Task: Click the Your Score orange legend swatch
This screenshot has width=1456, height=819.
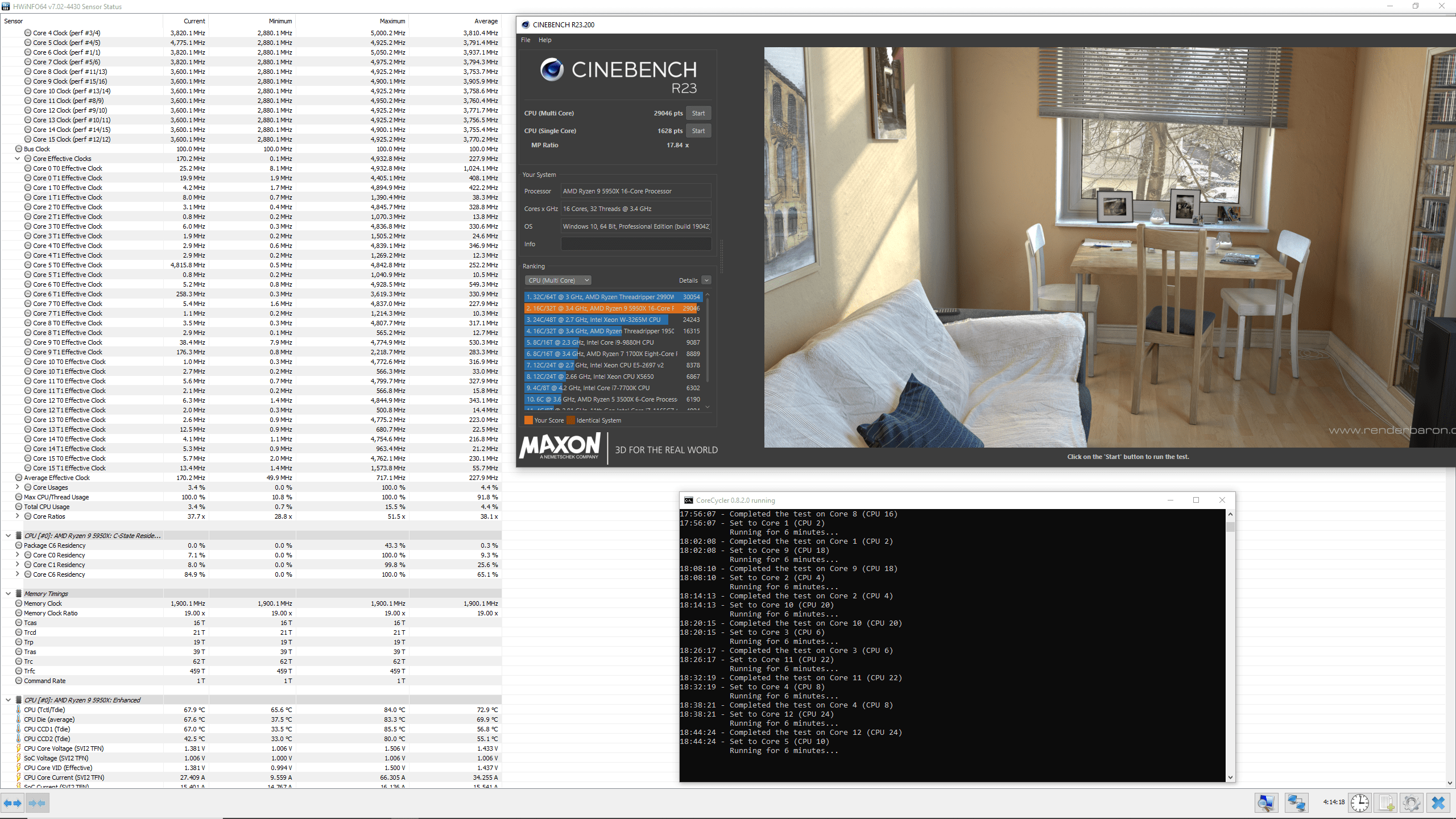Action: (x=528, y=420)
